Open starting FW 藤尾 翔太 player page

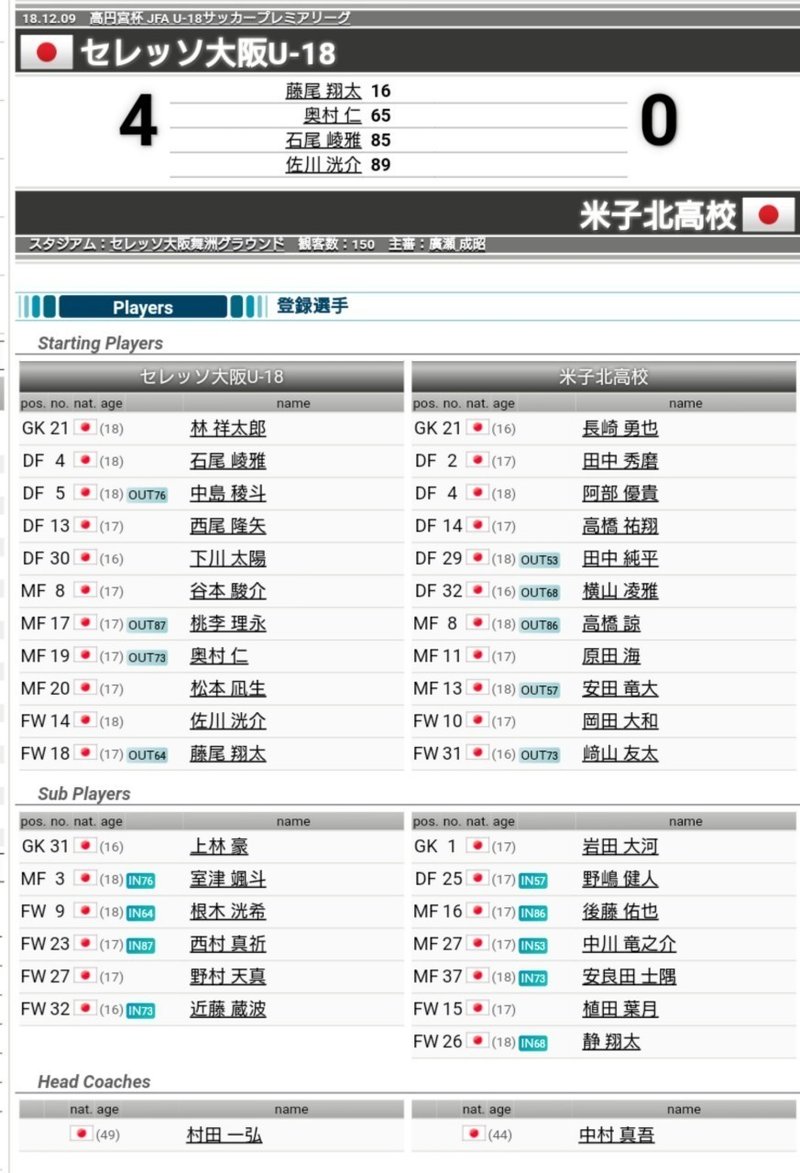coord(228,754)
